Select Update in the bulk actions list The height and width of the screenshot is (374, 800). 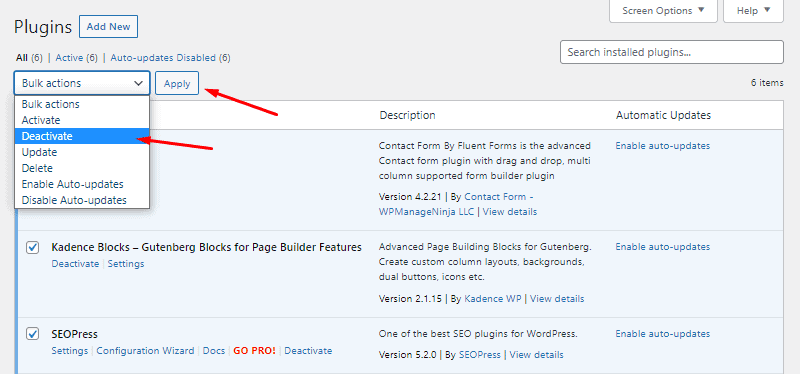pos(82,152)
